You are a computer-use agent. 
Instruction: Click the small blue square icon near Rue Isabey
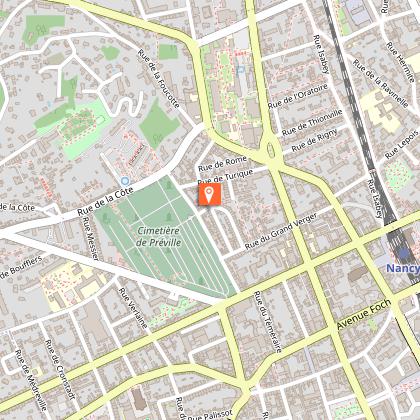click(240, 70)
